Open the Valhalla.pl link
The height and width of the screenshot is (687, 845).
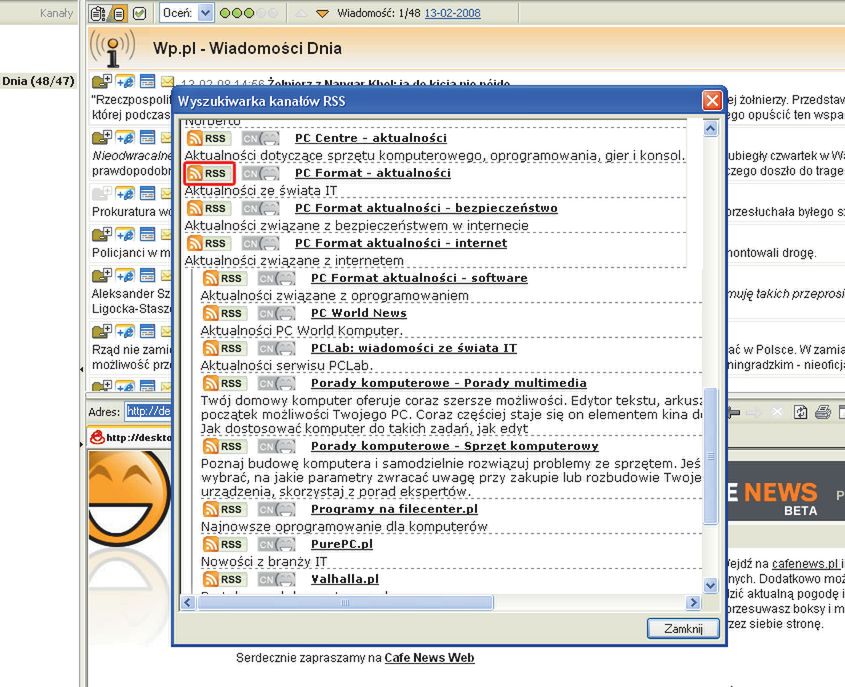[345, 579]
